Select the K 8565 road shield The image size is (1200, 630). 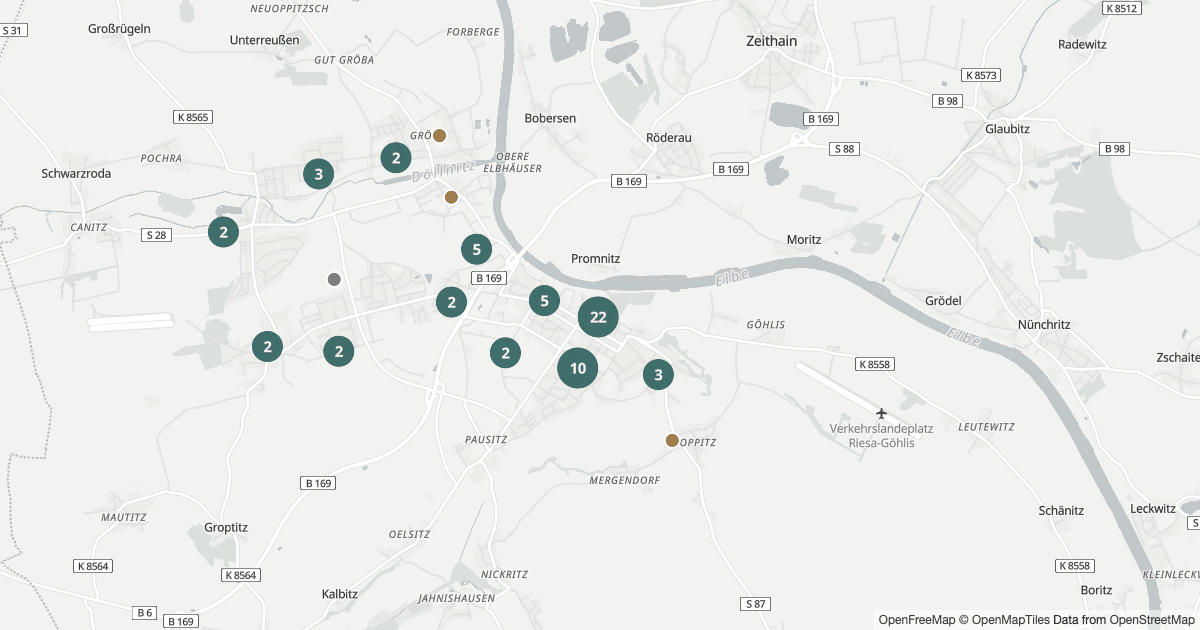(x=192, y=117)
